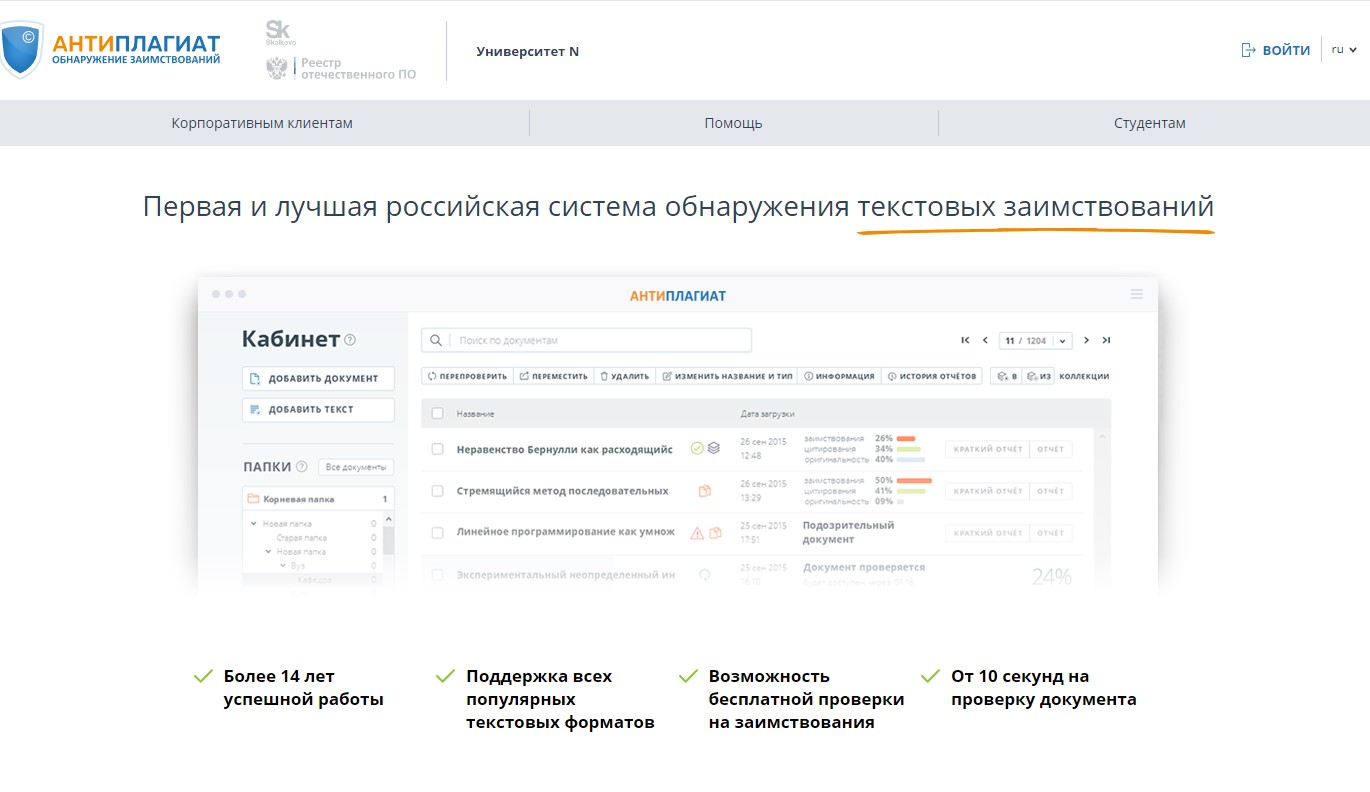Click the Antiplagiat shield logo
The height and width of the screenshot is (792, 1370).
(x=22, y=50)
